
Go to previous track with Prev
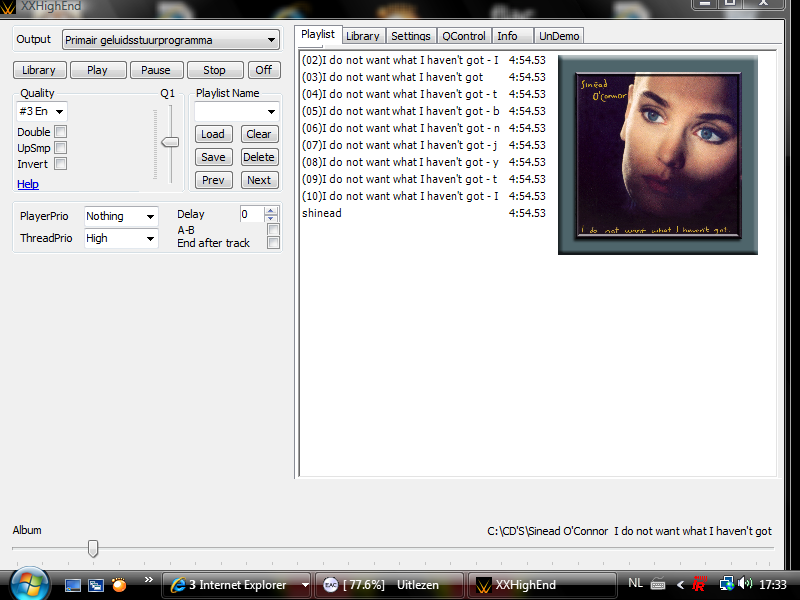(213, 180)
